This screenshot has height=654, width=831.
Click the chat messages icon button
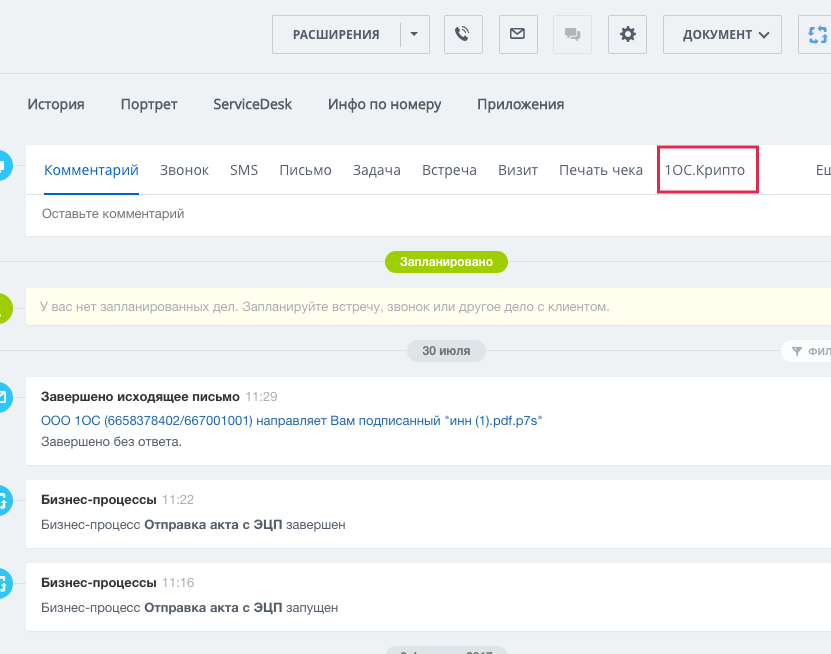click(572, 34)
